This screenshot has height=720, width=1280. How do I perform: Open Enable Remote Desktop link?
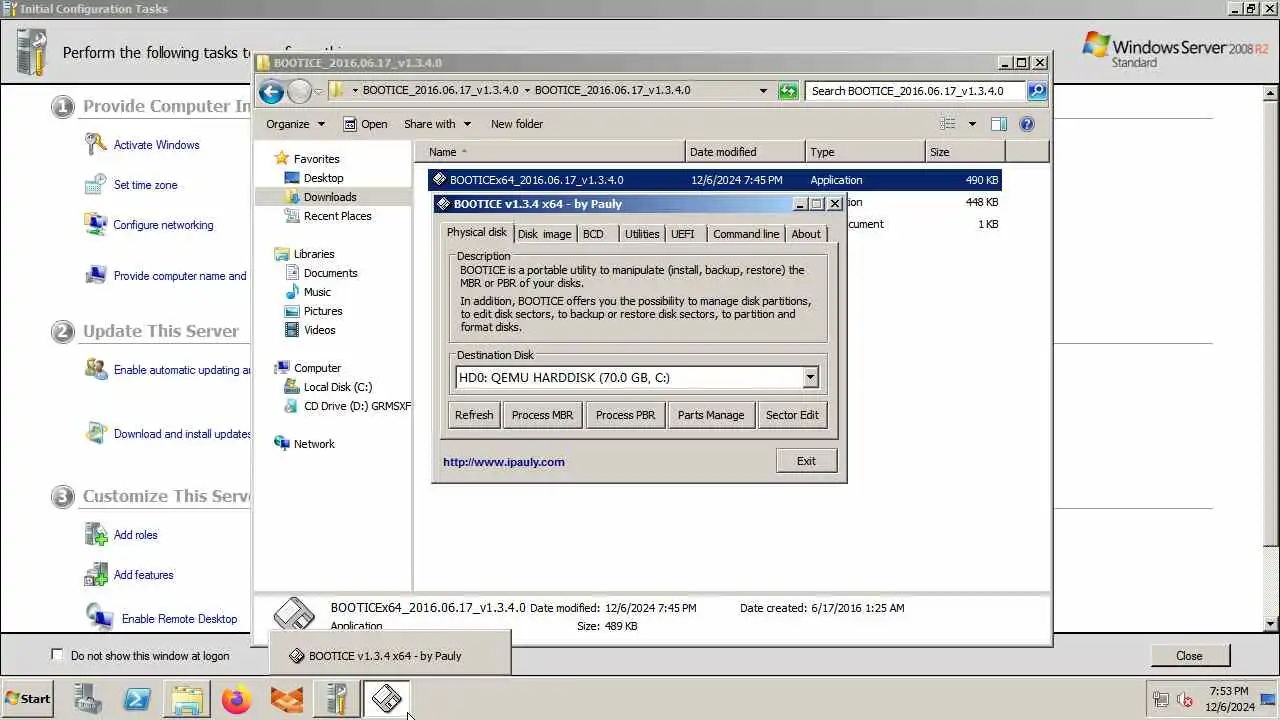pyautogui.click(x=179, y=619)
